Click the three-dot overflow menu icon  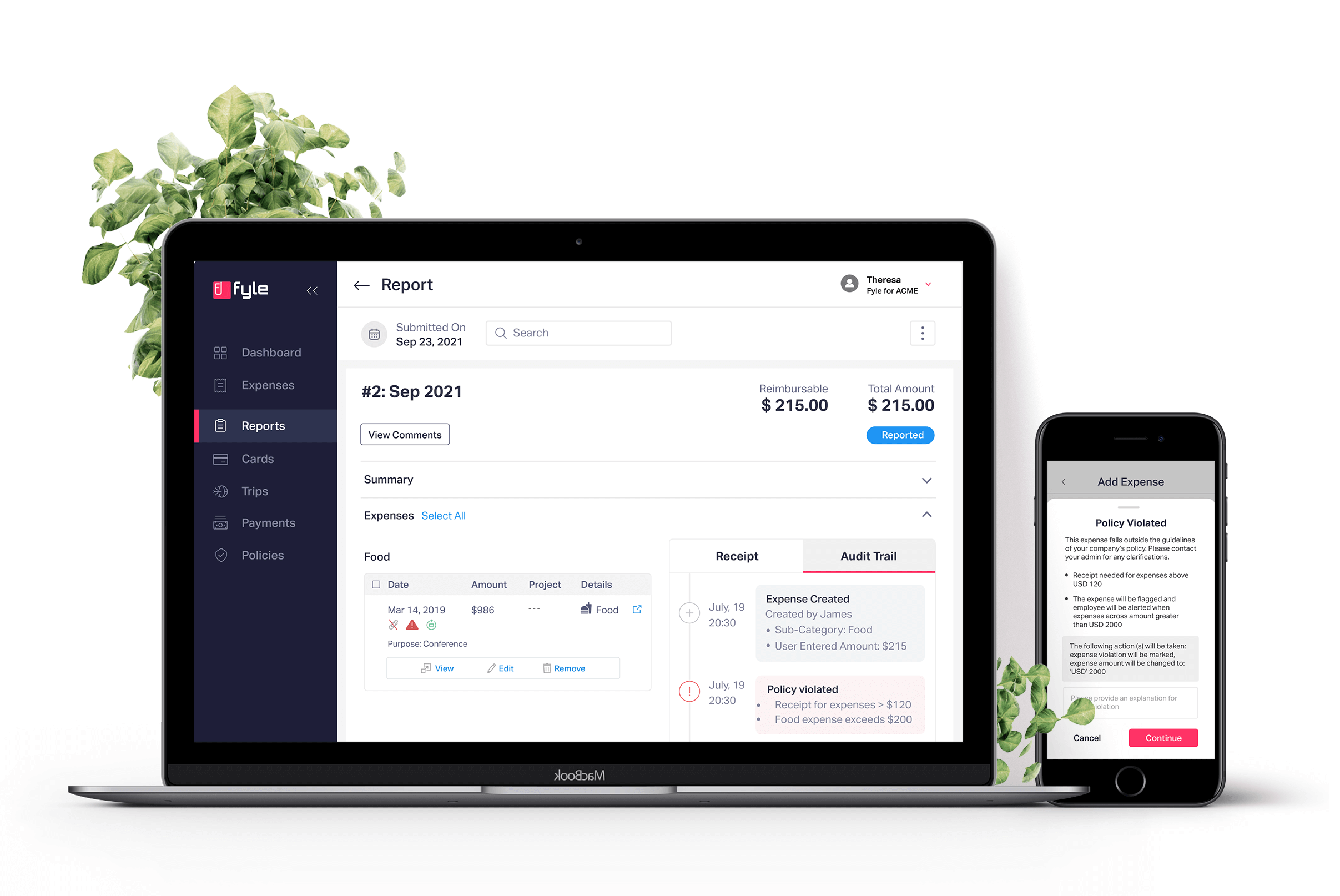pos(923,333)
